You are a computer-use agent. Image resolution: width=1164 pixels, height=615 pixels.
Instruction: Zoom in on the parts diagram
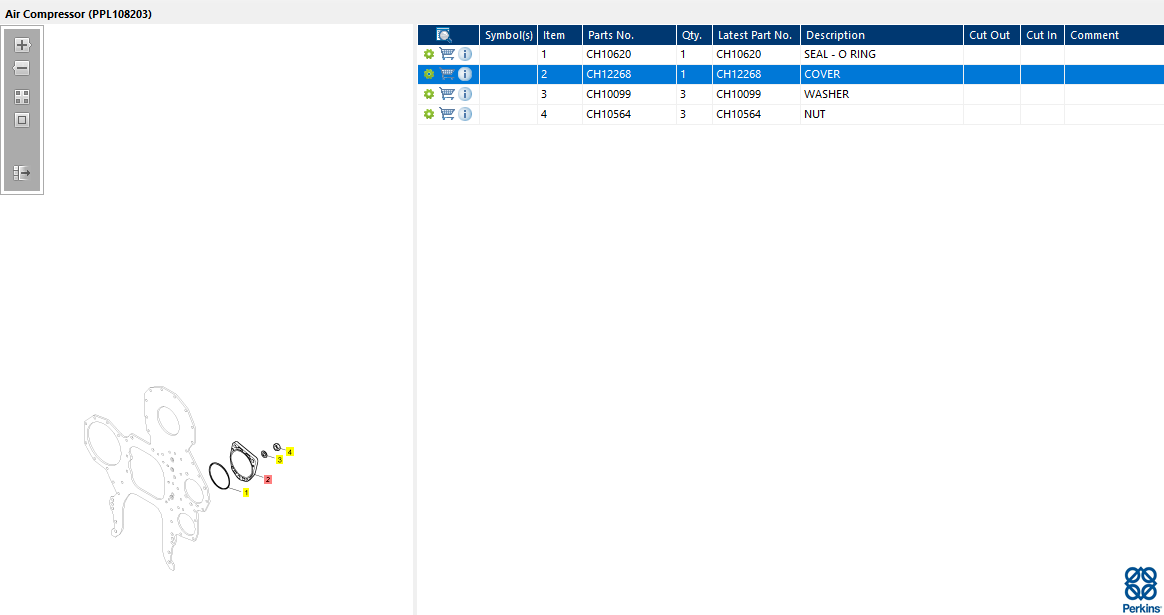(22, 45)
